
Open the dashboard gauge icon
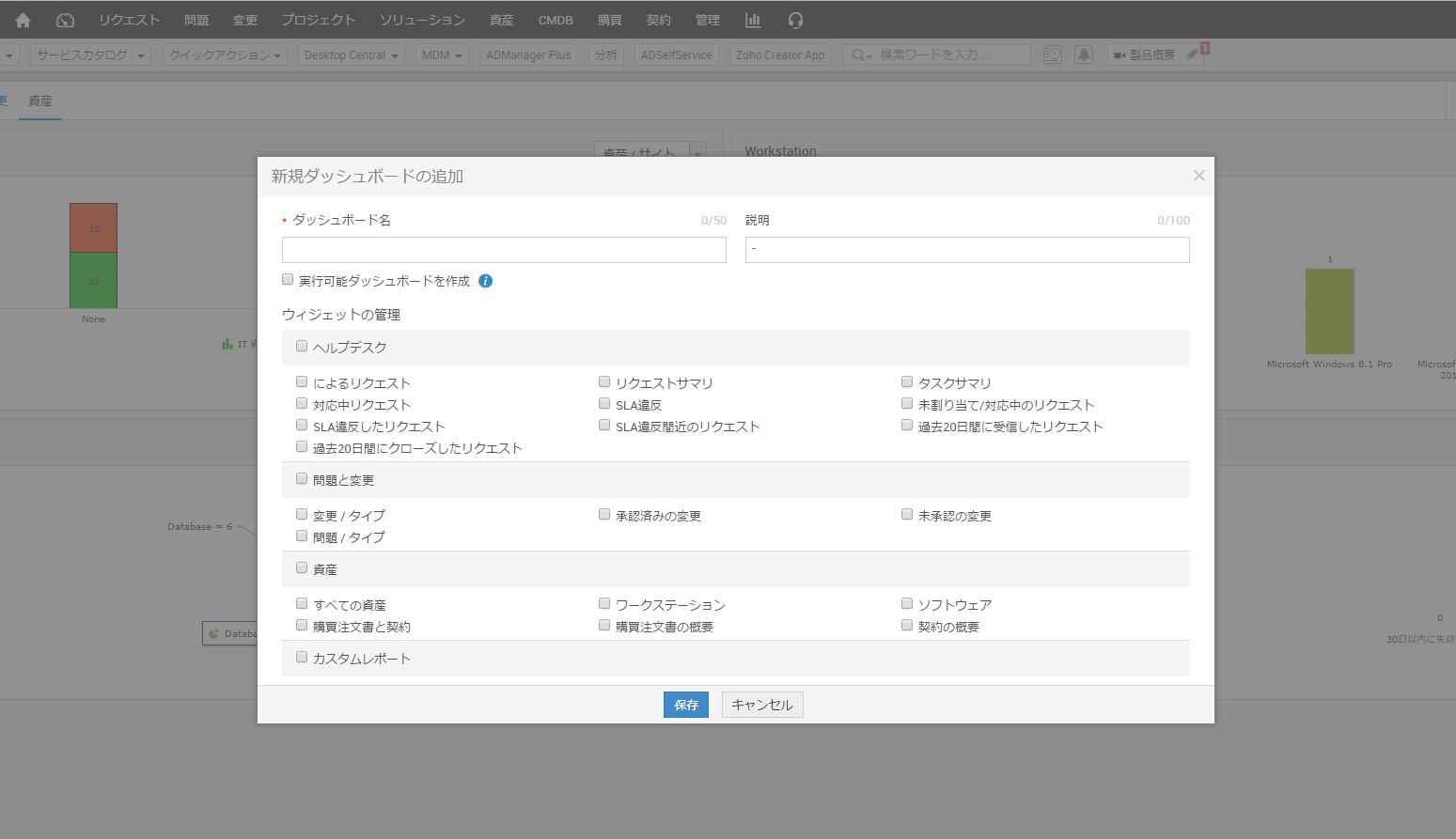click(x=65, y=20)
